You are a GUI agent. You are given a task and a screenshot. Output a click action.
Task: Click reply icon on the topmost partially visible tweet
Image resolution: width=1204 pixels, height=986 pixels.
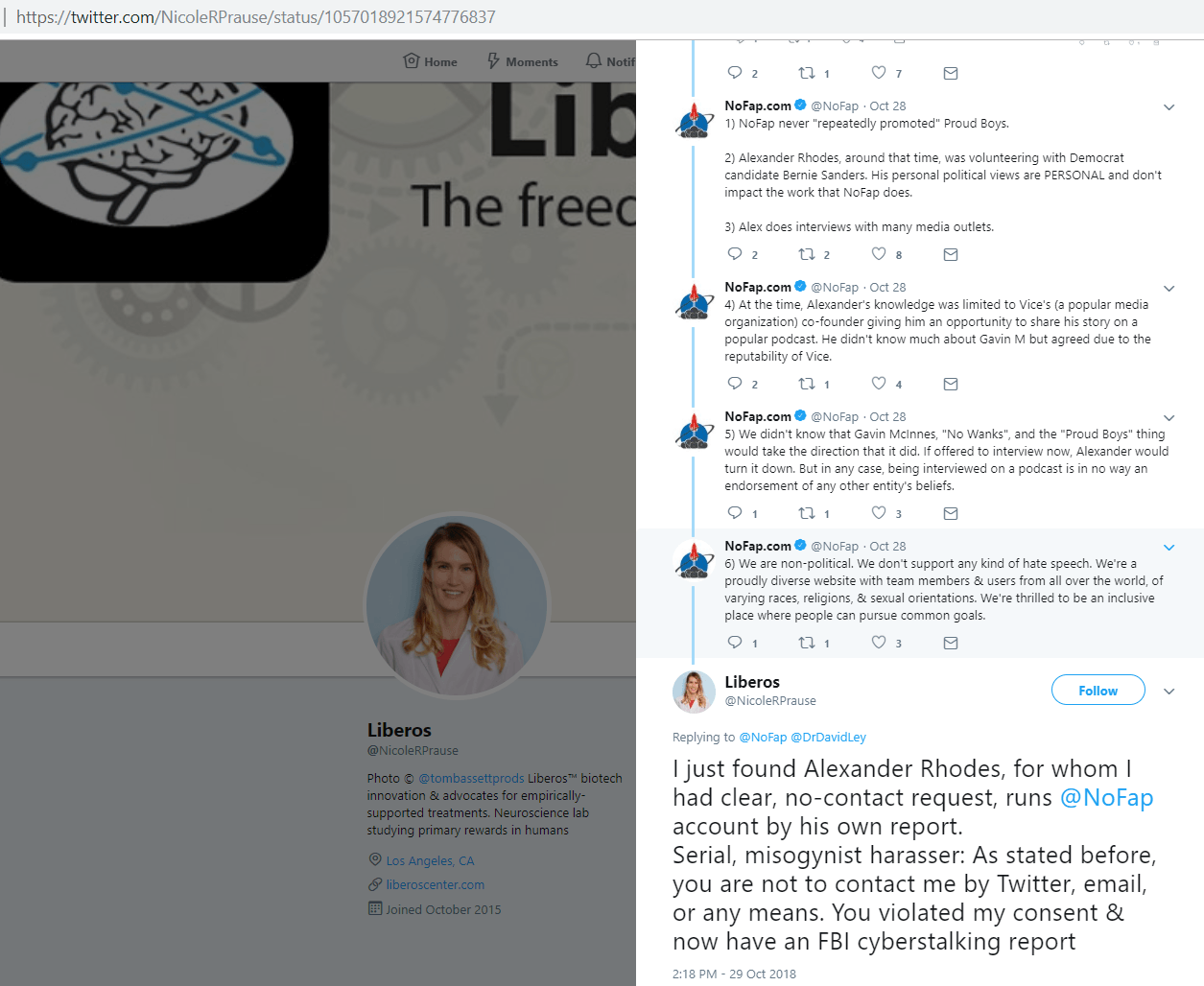(x=735, y=73)
